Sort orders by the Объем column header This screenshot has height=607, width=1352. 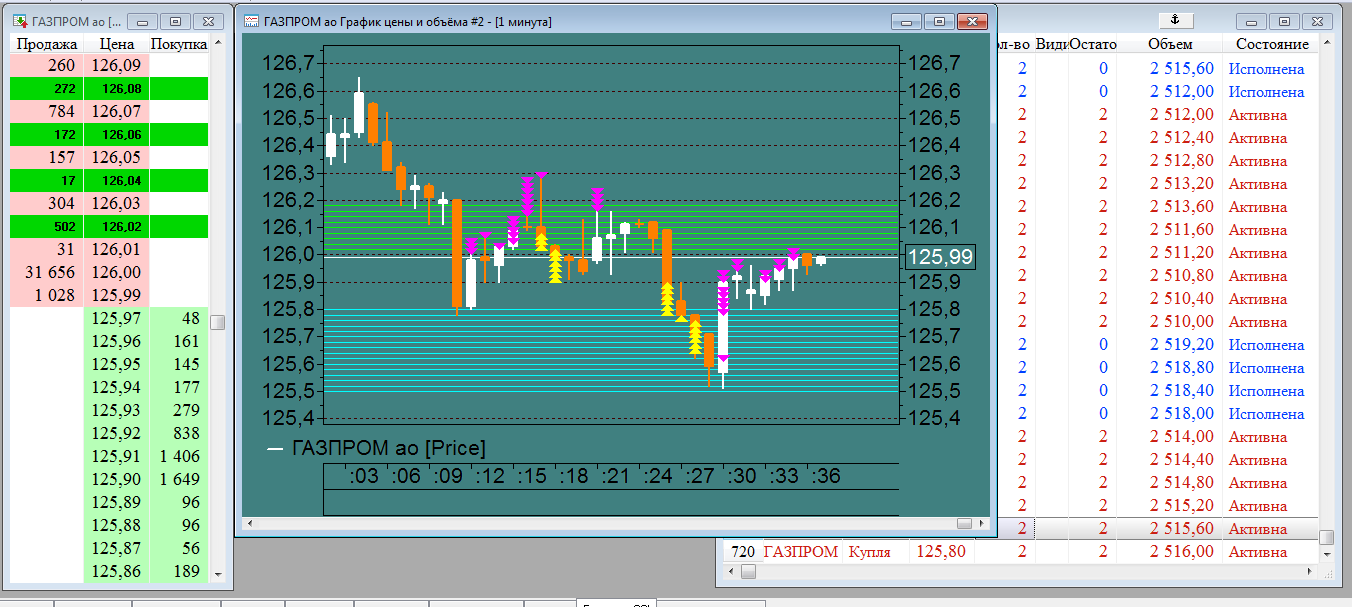[1170, 44]
